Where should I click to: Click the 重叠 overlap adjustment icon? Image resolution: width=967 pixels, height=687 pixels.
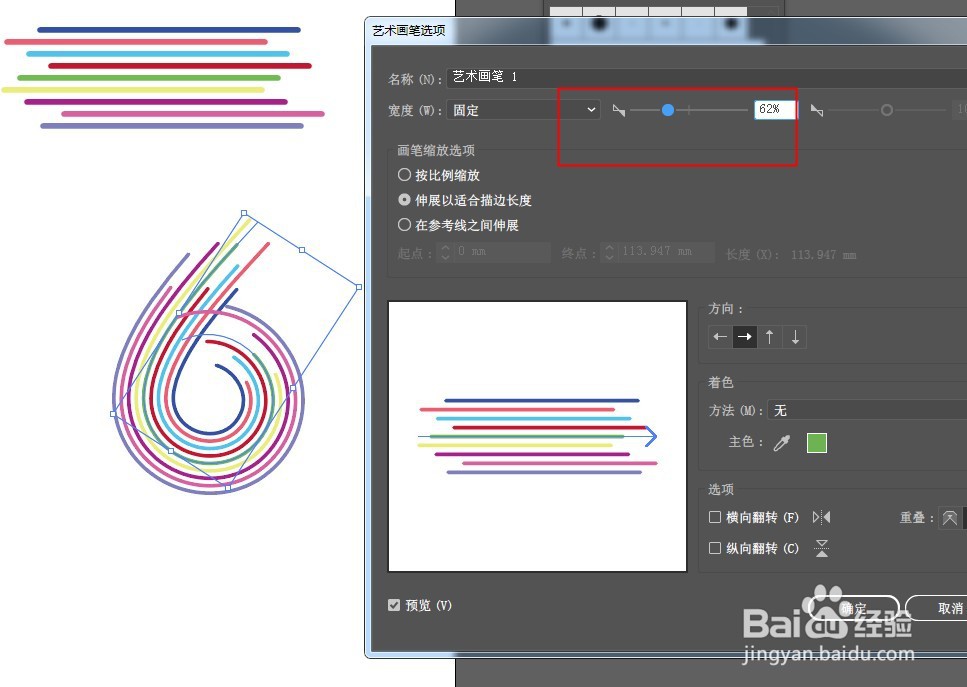948,518
